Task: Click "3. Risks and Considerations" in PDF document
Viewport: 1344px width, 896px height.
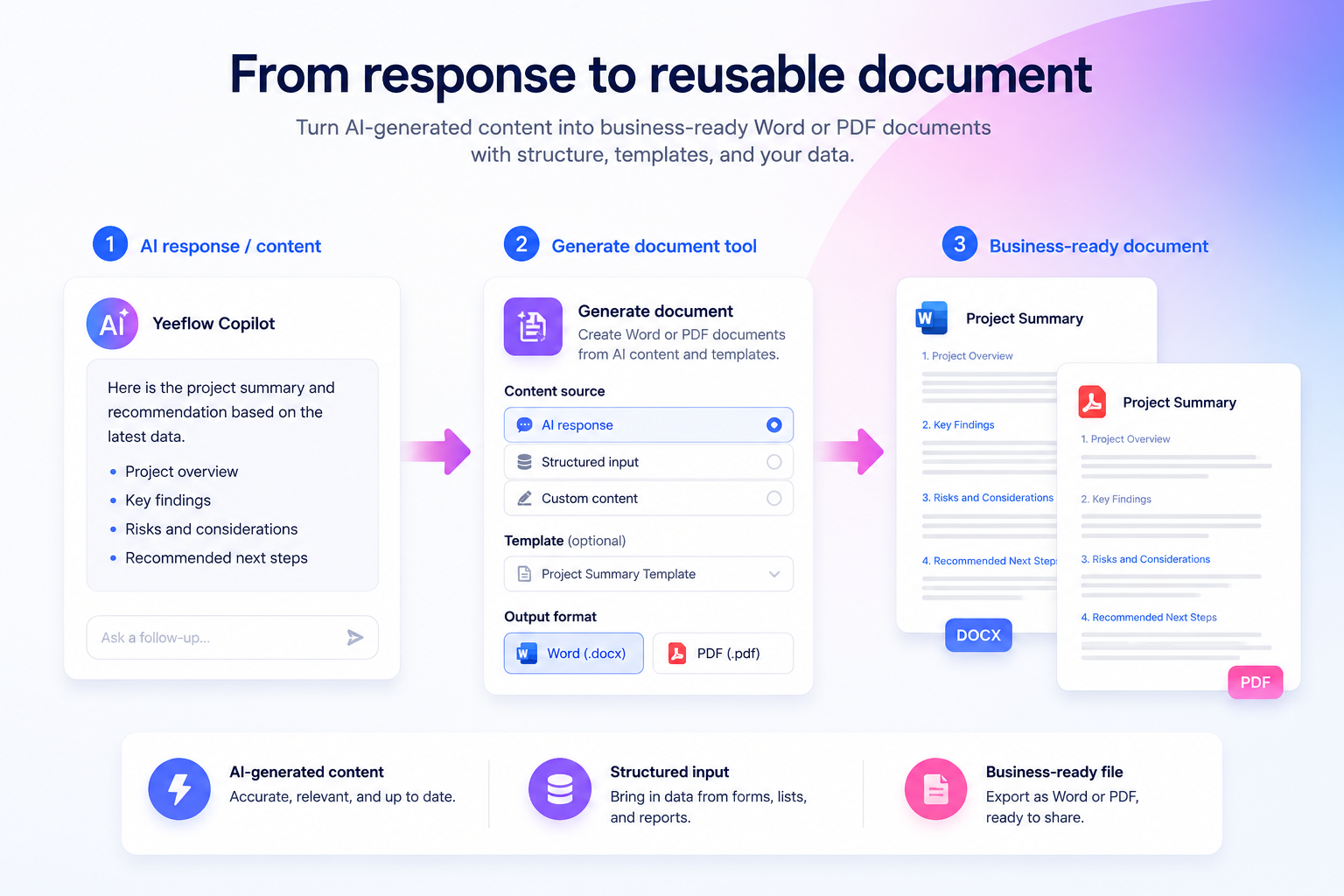Action: pyautogui.click(x=1145, y=559)
